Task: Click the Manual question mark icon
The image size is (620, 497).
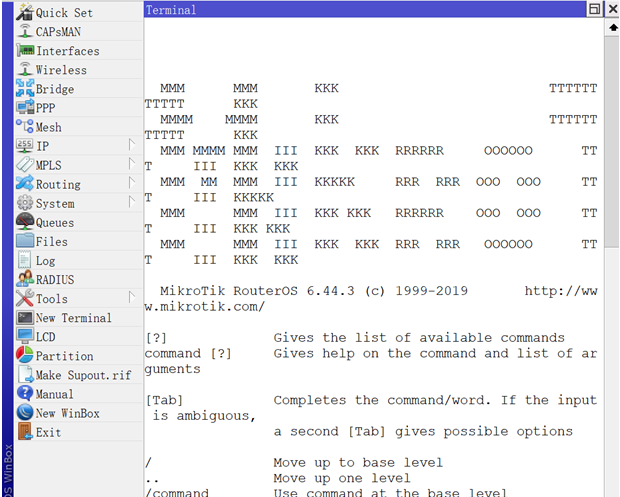Action: pyautogui.click(x=25, y=393)
